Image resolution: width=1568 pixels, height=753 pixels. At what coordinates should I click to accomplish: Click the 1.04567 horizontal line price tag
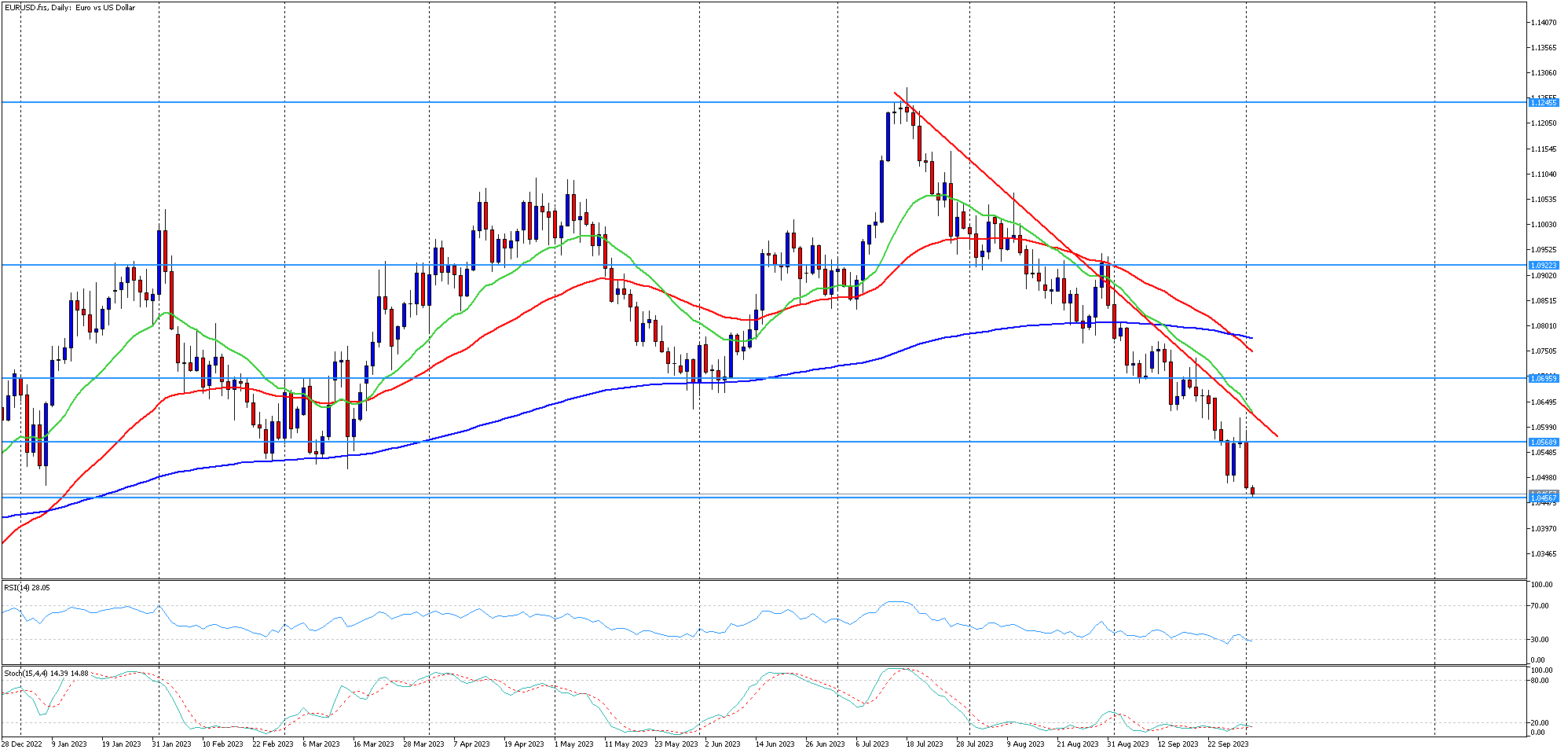point(1543,498)
